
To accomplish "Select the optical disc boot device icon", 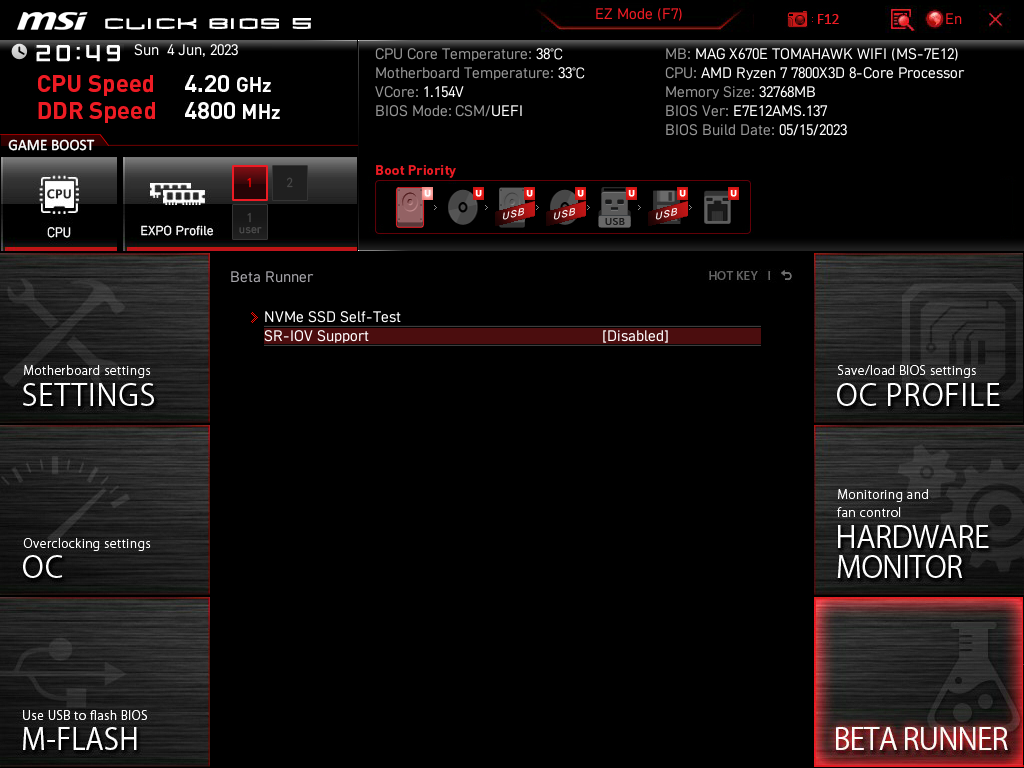I will (x=462, y=208).
